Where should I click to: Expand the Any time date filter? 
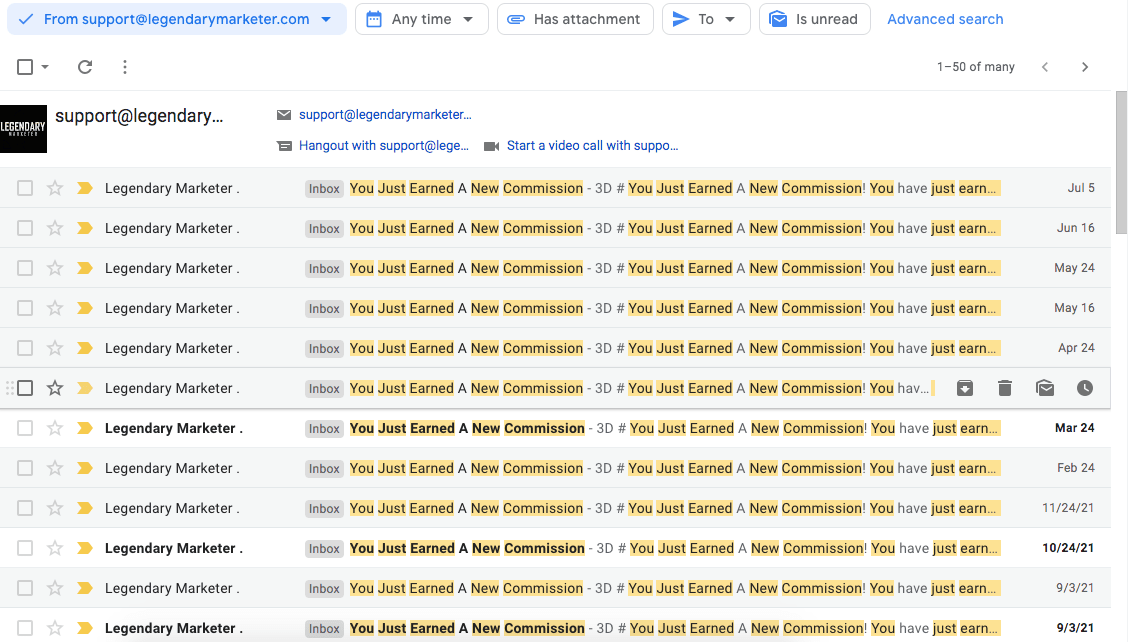[x=421, y=19]
